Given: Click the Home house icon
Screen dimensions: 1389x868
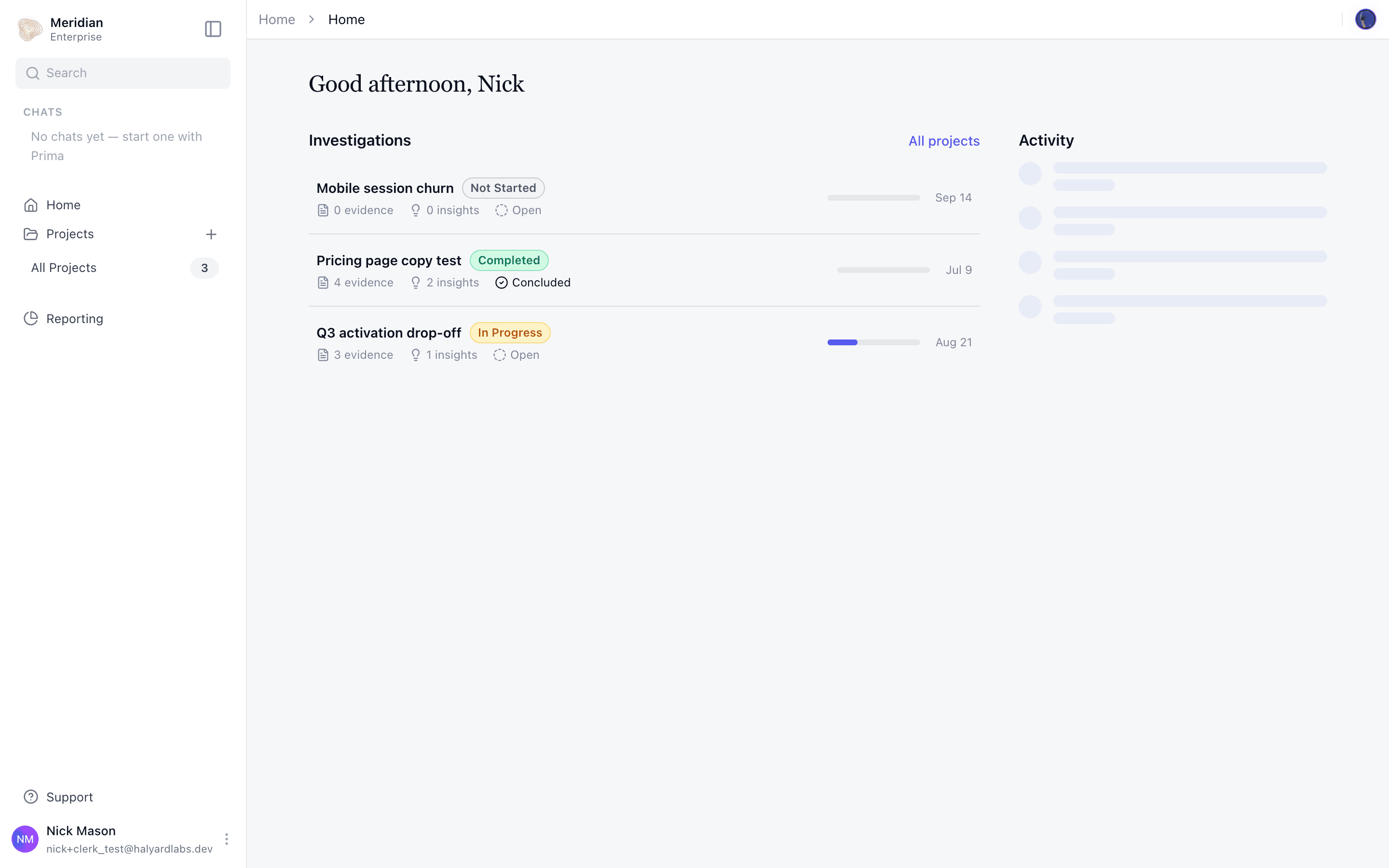Looking at the screenshot, I should tap(31, 205).
